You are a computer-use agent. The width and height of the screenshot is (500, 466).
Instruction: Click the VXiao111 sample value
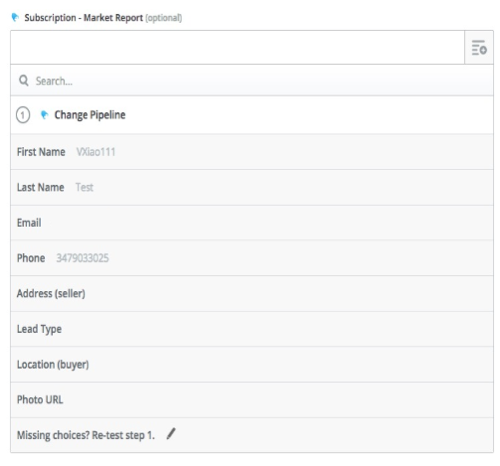[96, 152]
